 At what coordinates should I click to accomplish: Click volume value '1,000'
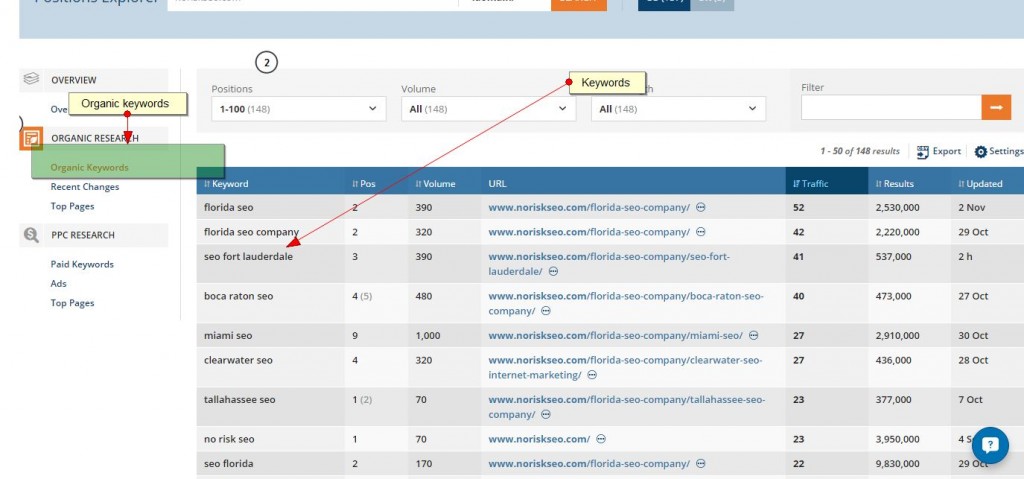(428, 336)
